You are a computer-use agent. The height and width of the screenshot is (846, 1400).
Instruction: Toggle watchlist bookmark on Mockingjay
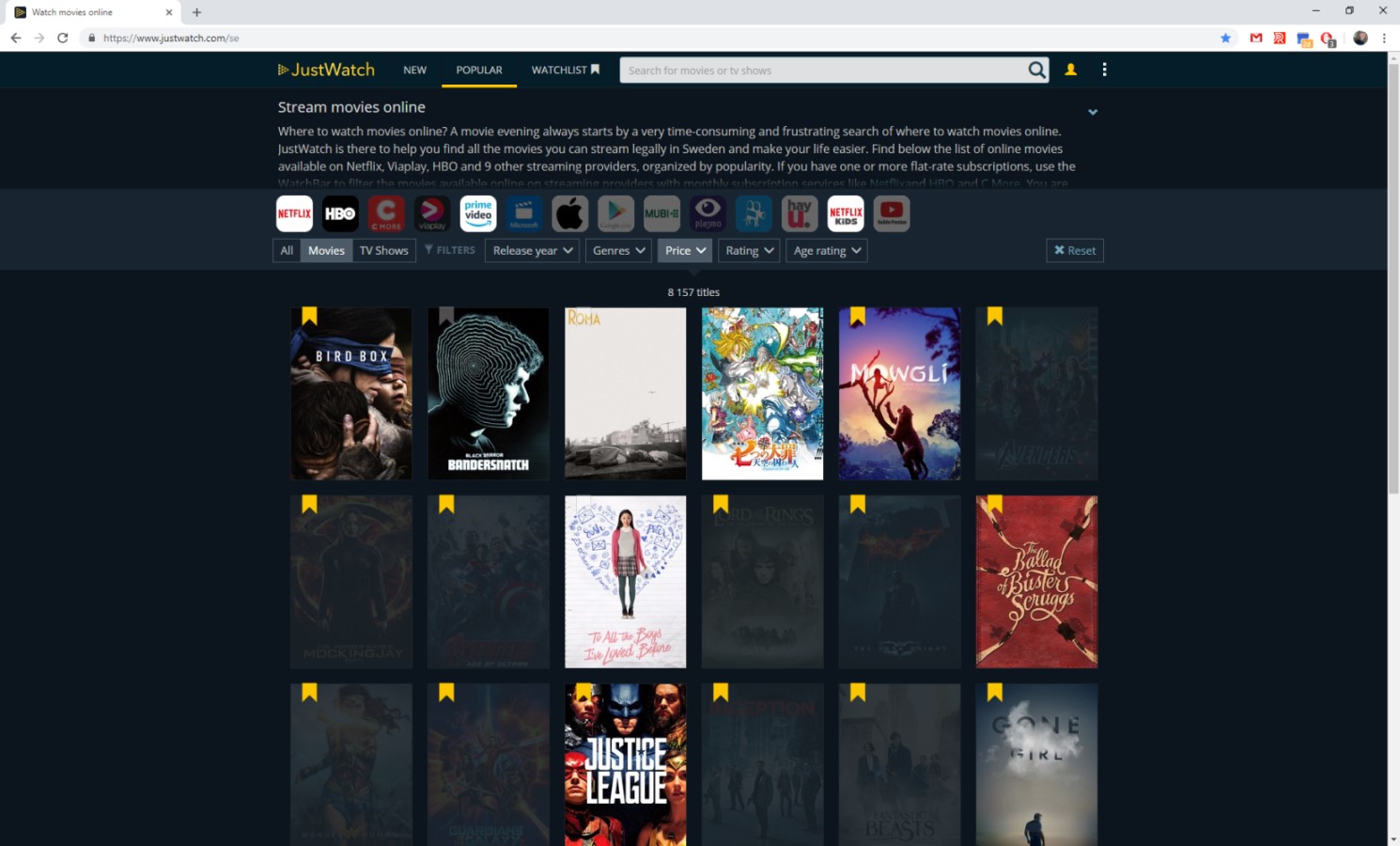(x=309, y=504)
